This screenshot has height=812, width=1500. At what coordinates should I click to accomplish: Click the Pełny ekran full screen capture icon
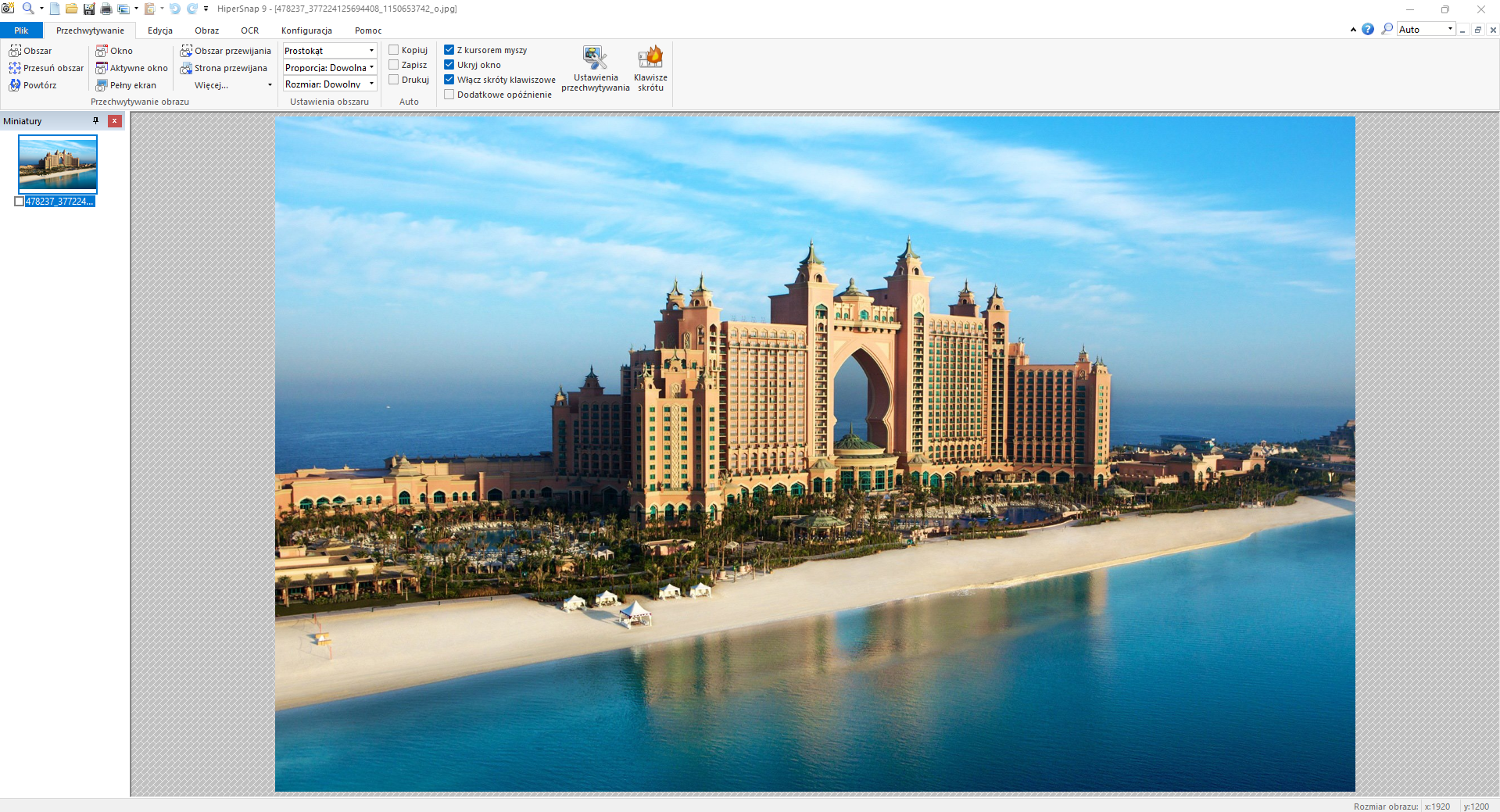(102, 85)
